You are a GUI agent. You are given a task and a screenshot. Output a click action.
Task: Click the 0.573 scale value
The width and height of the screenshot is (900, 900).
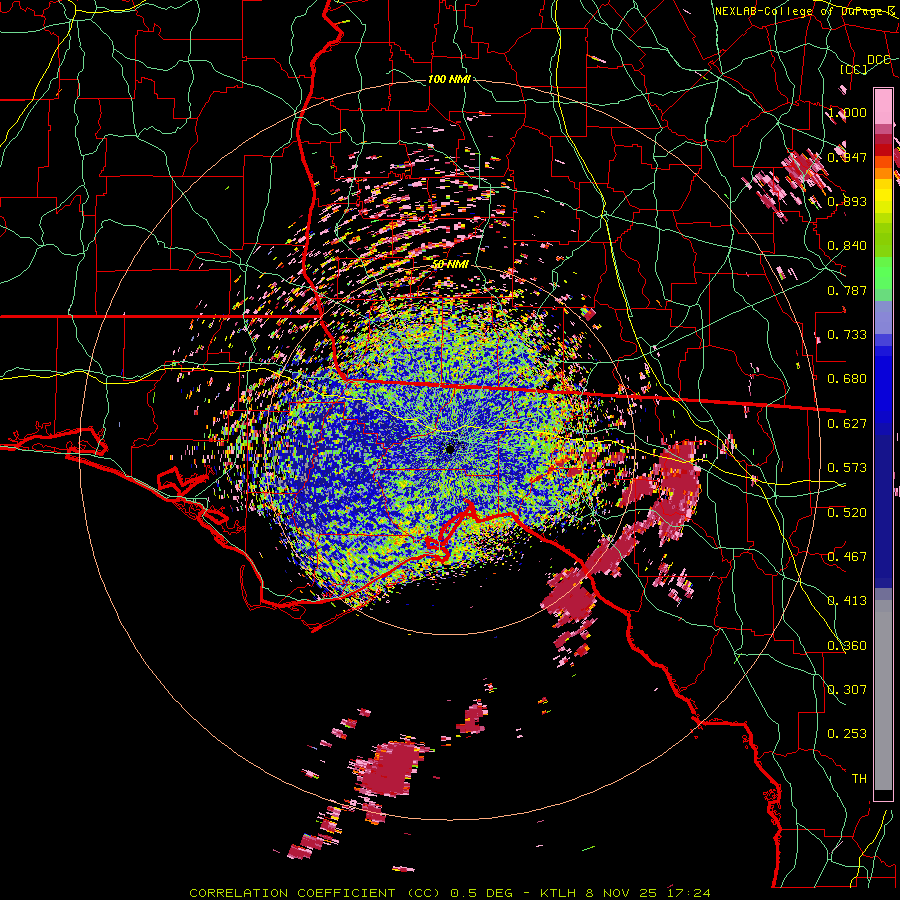pos(847,468)
